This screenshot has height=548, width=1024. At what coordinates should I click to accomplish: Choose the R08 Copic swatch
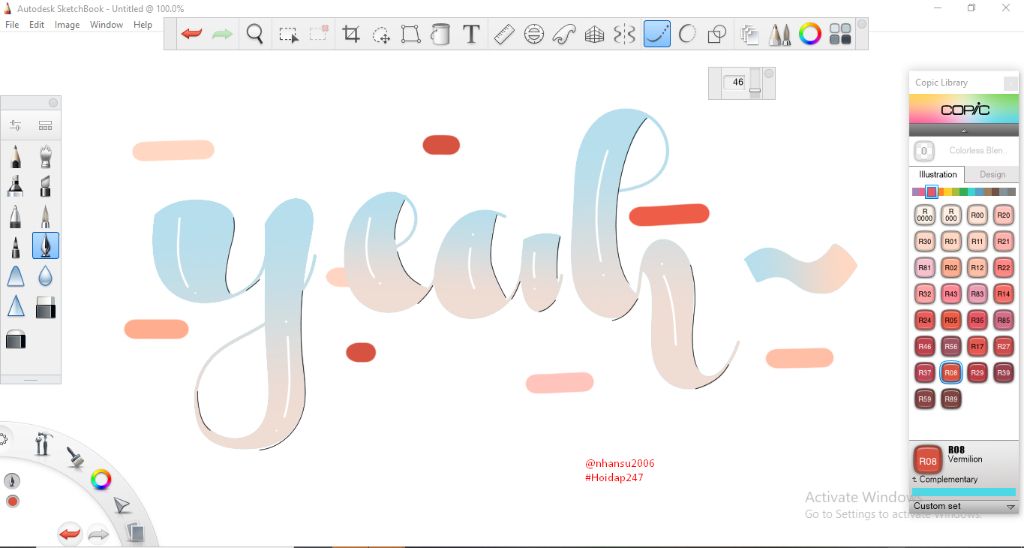coord(951,372)
